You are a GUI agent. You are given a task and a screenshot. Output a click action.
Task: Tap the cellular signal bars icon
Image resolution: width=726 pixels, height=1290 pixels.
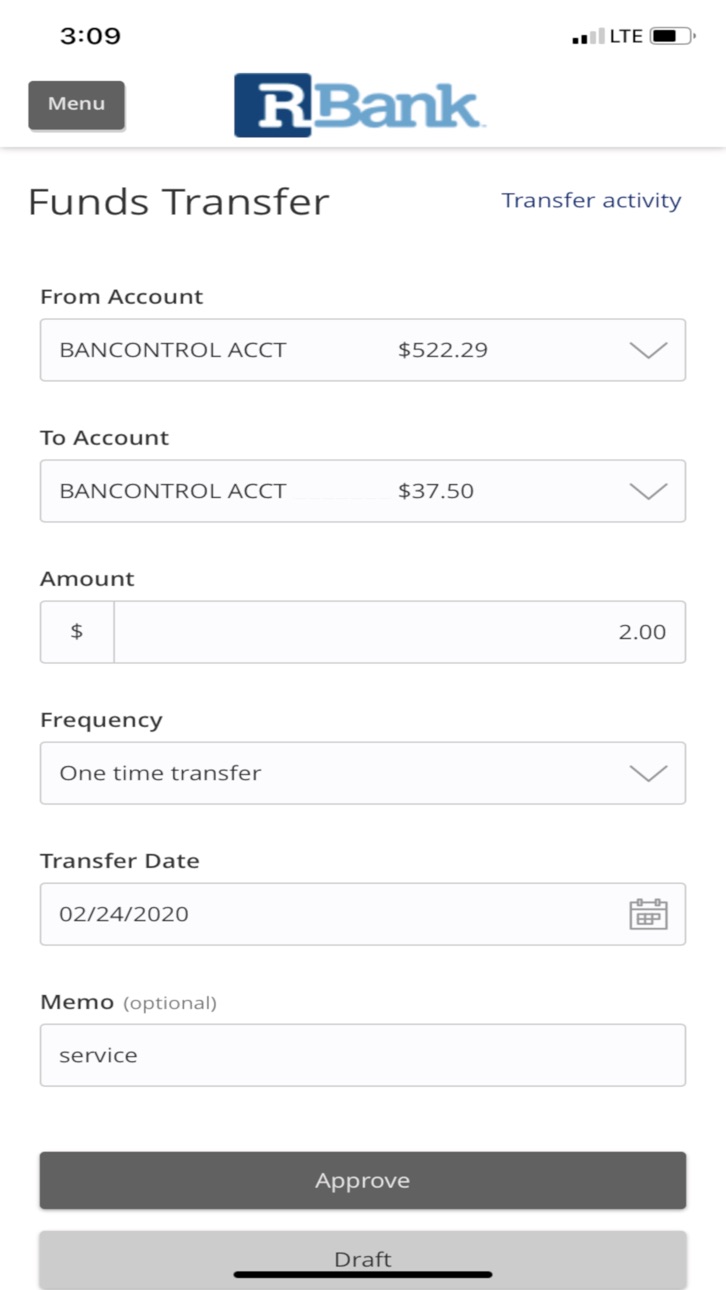(589, 37)
